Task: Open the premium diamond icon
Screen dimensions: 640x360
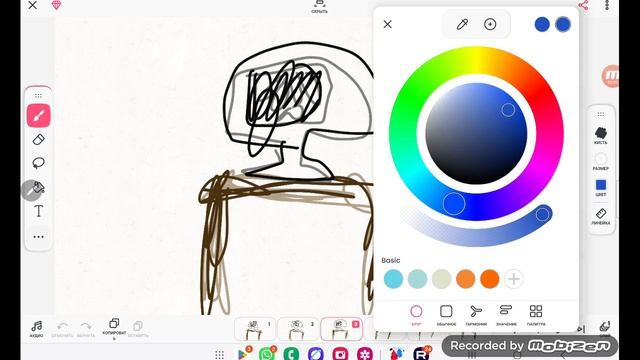Action: coord(56,5)
